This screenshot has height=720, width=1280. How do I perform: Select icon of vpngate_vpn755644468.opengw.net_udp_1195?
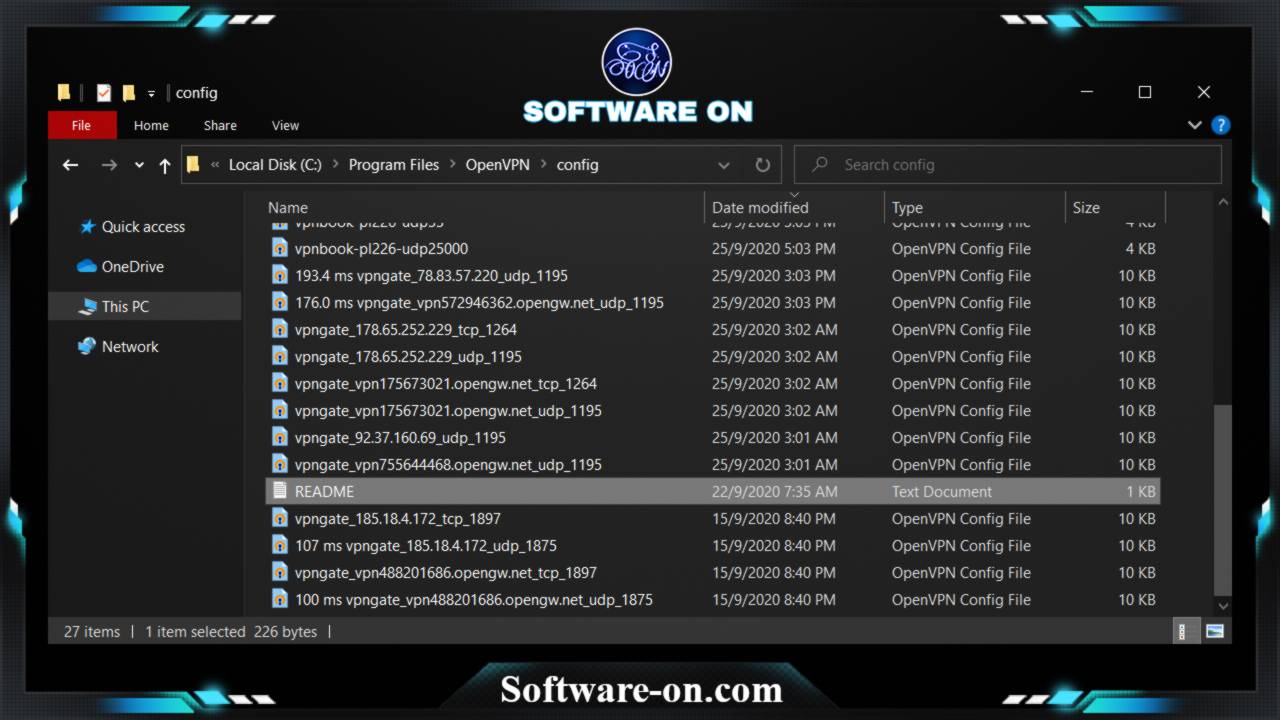280,464
